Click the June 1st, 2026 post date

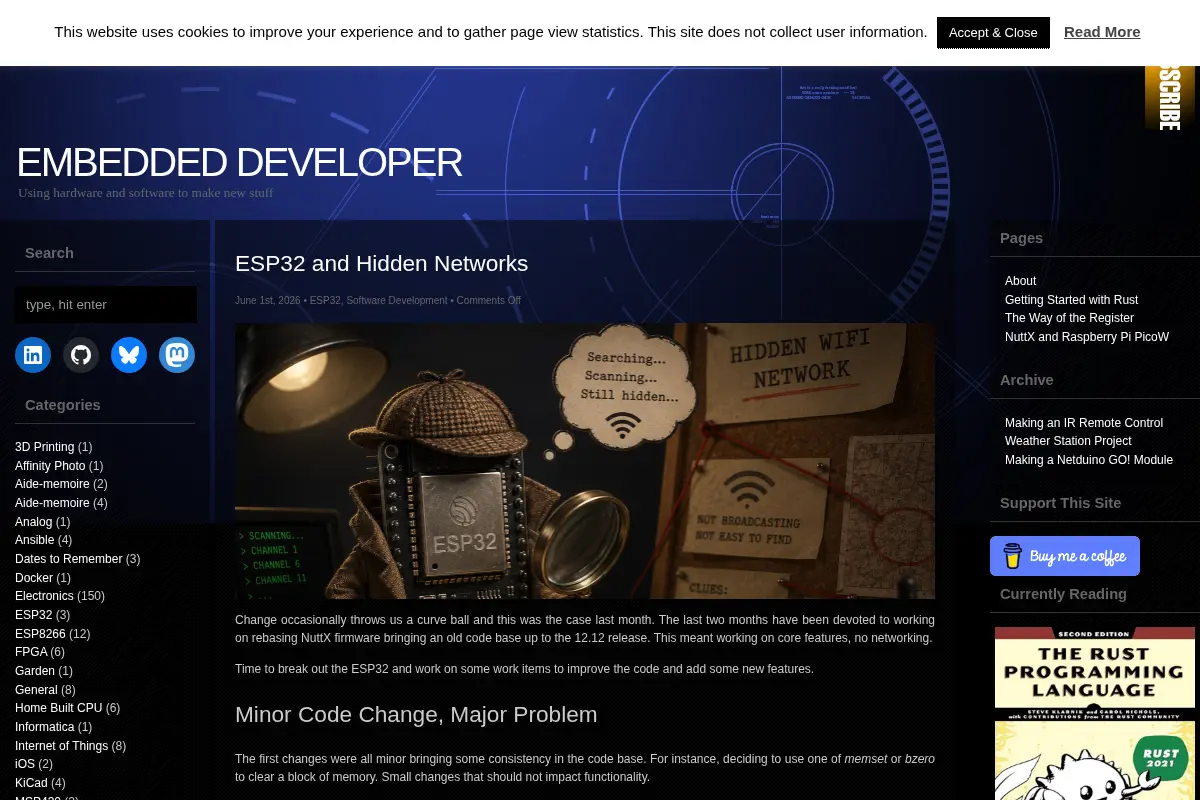point(267,301)
